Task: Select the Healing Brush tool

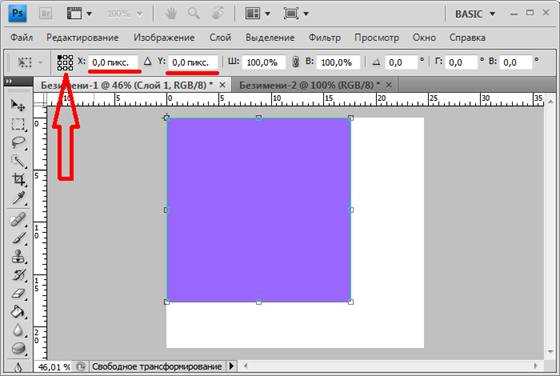Action: pos(18,219)
